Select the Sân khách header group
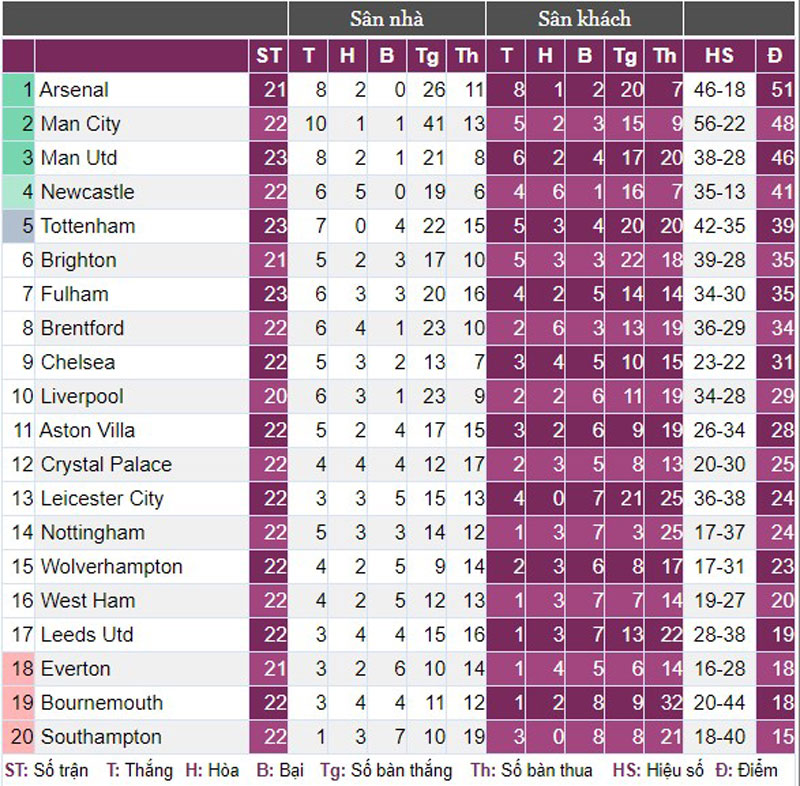The width and height of the screenshot is (800, 786). click(x=584, y=19)
